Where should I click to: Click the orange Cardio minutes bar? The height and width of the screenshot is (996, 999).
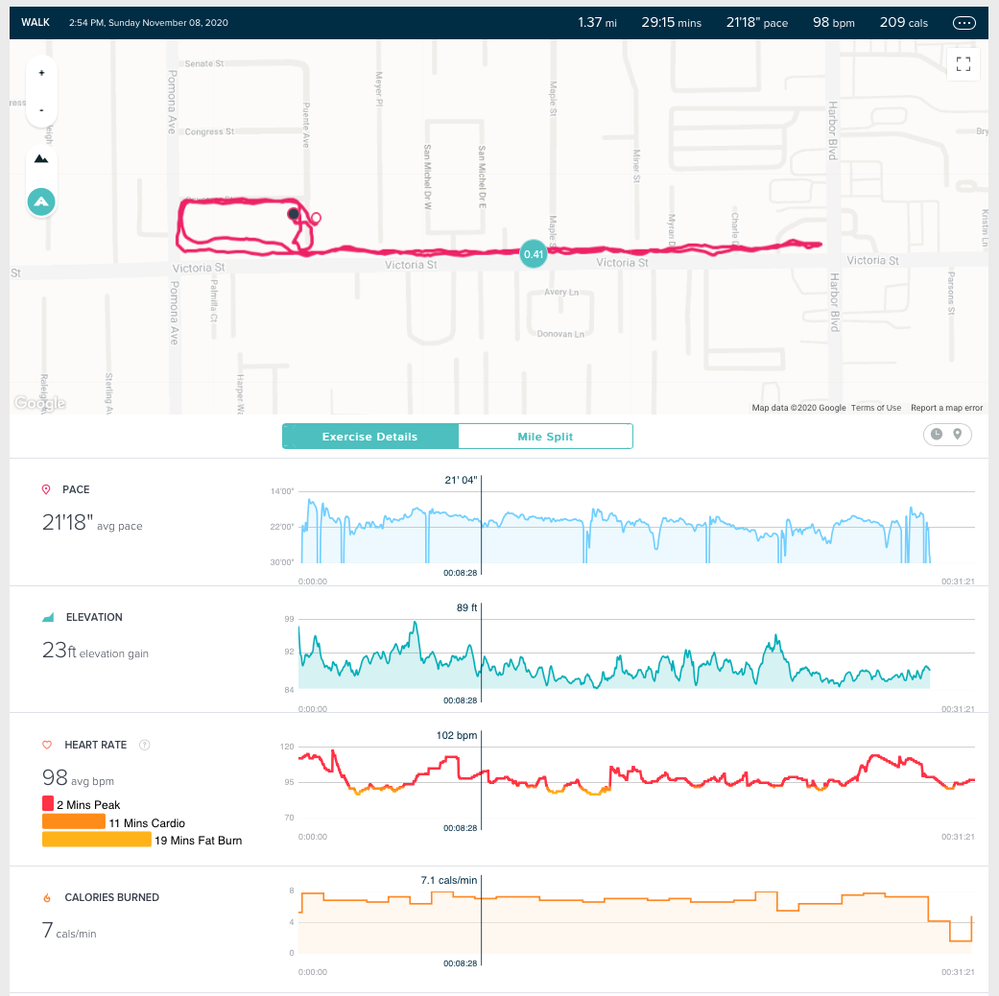[x=74, y=822]
